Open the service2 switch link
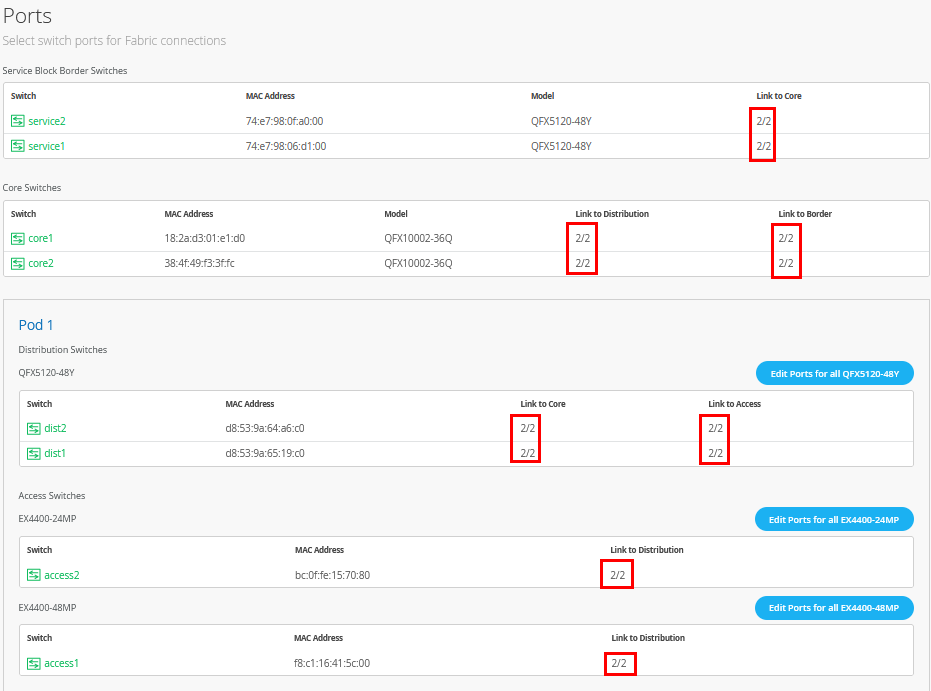931x691 pixels. tap(47, 121)
